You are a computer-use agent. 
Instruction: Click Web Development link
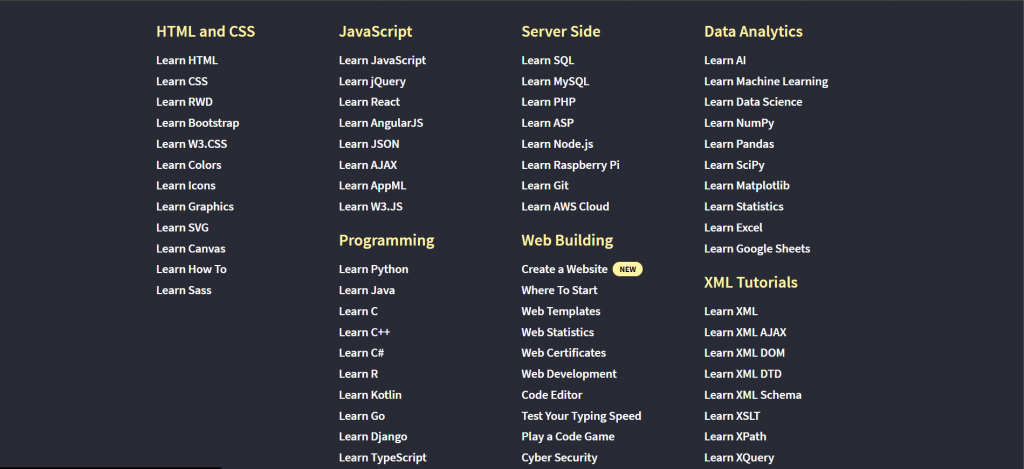click(569, 374)
